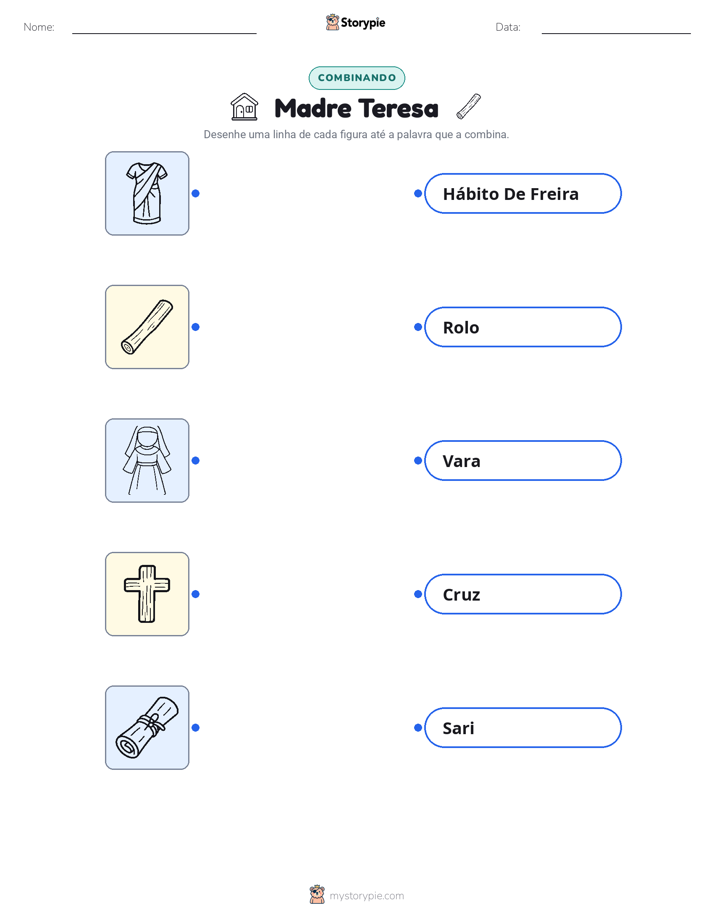This screenshot has width=714, height=924.
Task: Select the Rolo word box
Action: tap(523, 327)
